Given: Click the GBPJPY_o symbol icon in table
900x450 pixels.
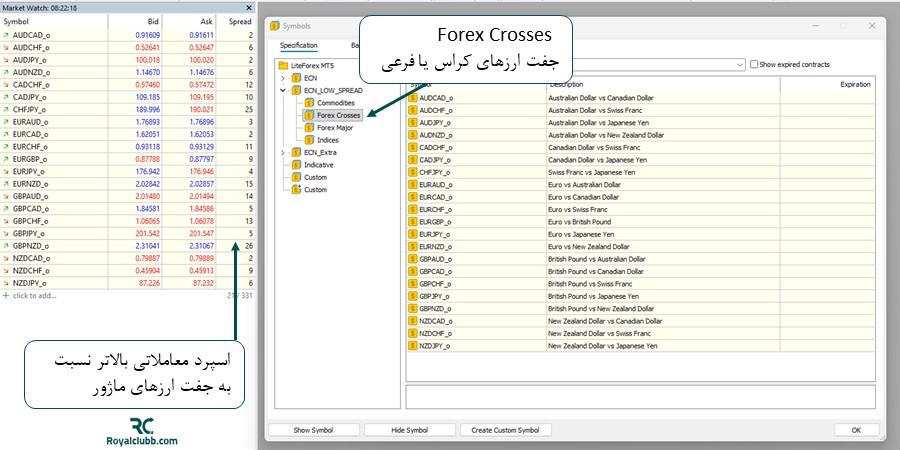Looking at the screenshot, I should tap(413, 296).
